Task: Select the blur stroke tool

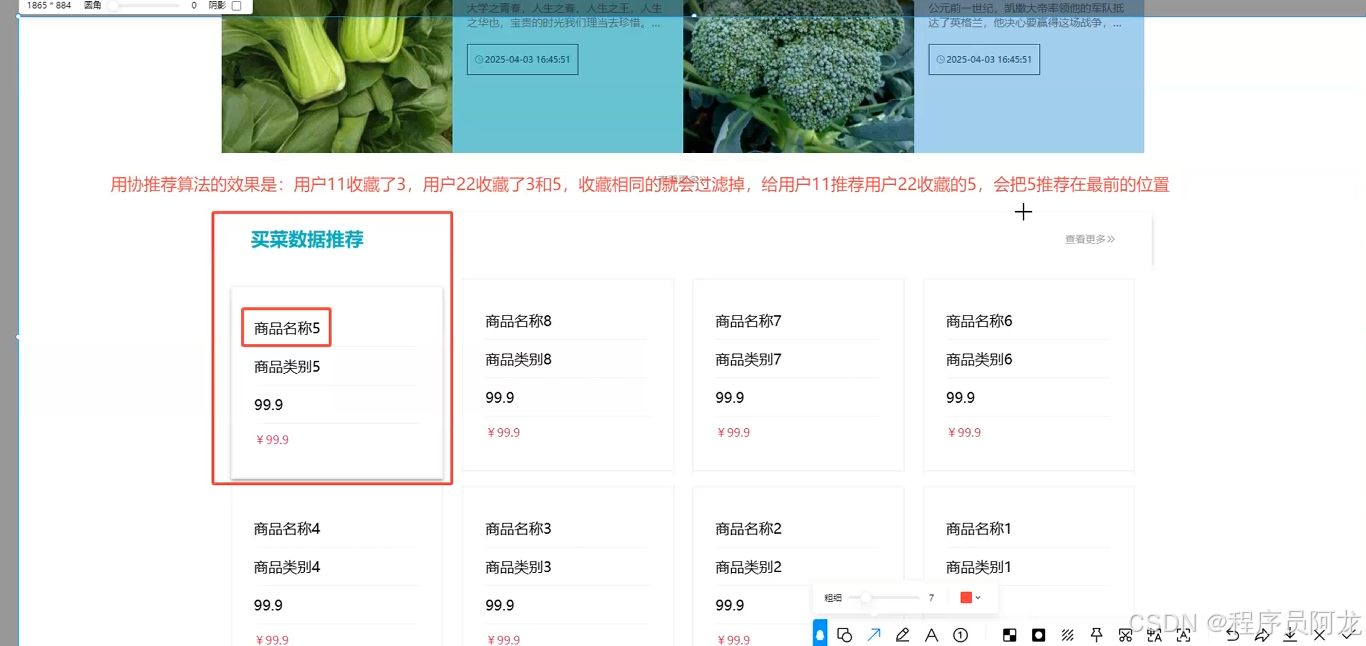Action: click(1066, 634)
